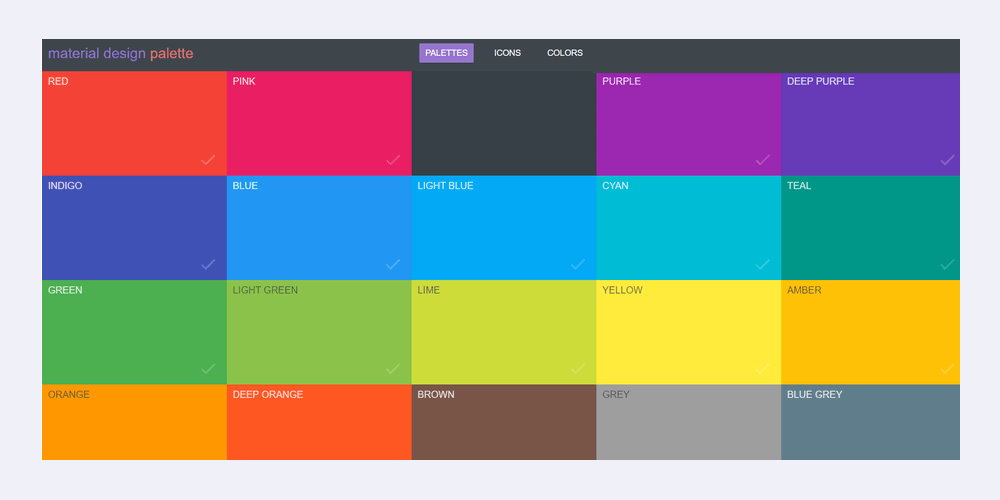Select the Brown color swatch

click(x=504, y=422)
